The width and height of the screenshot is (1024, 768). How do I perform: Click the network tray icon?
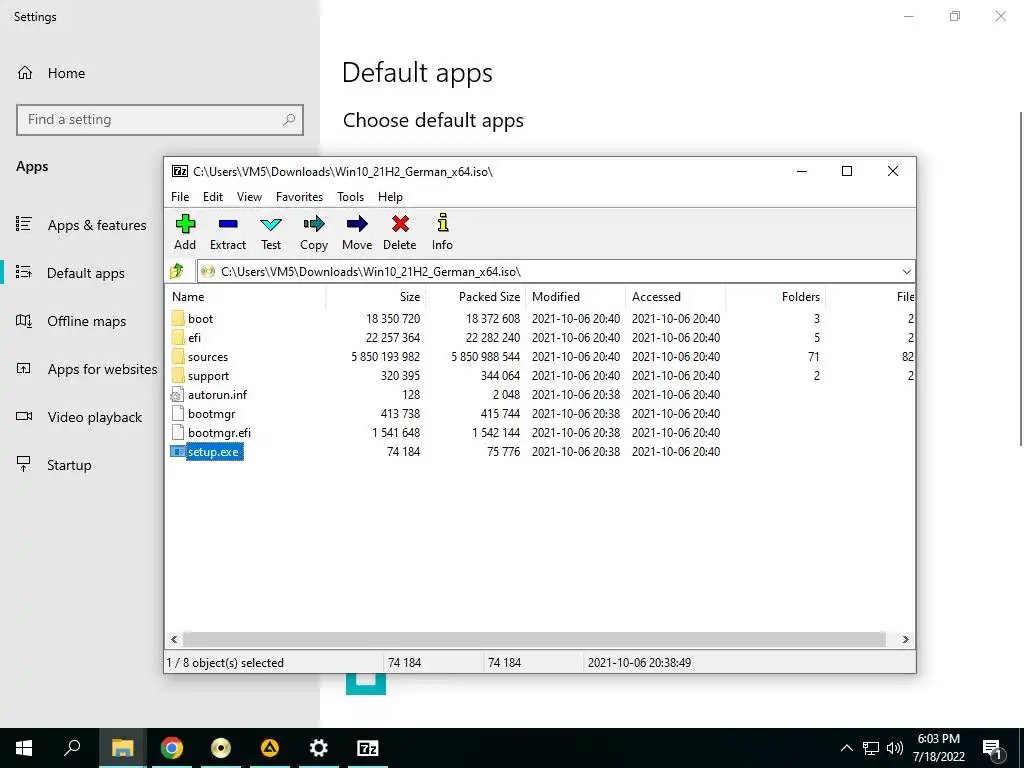click(871, 748)
